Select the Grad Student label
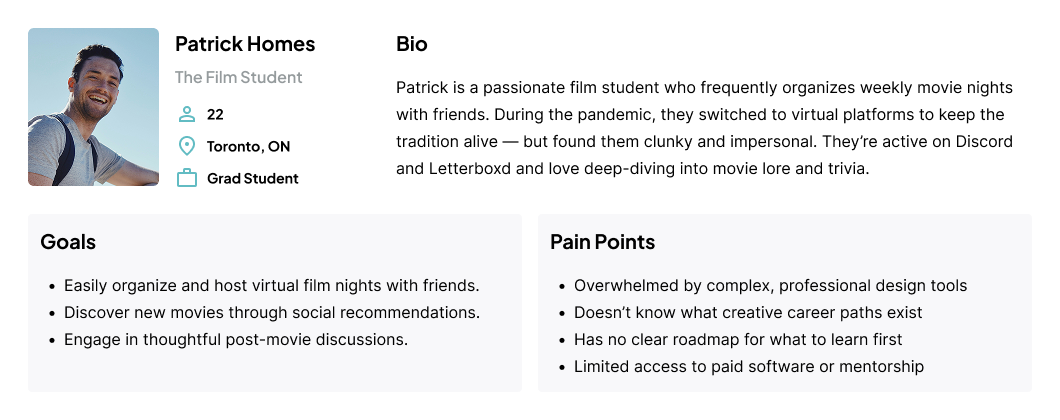1060x420 pixels. click(252, 179)
